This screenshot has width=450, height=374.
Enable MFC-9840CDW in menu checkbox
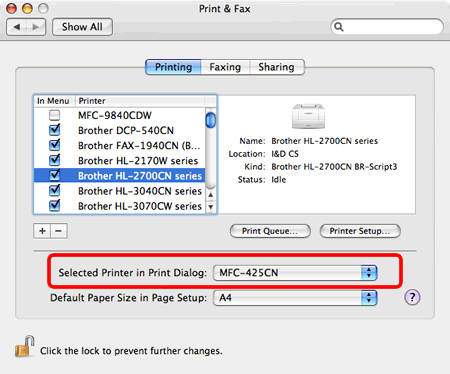[x=54, y=115]
